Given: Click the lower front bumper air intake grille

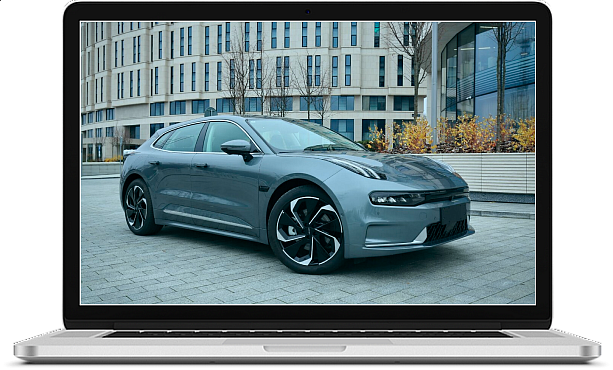Looking at the screenshot, I should tap(446, 231).
